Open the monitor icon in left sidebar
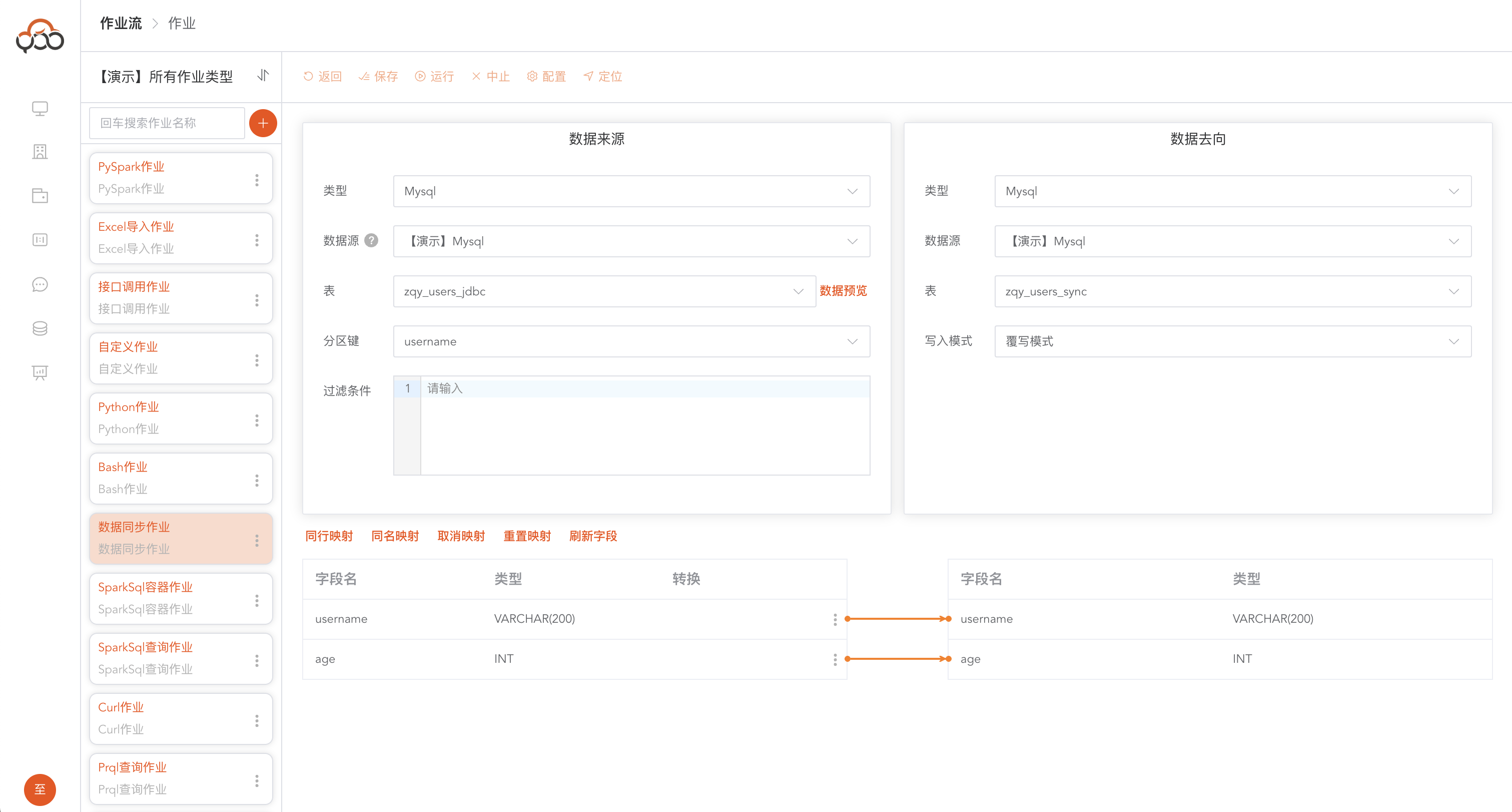The image size is (1512, 812). coord(40,109)
